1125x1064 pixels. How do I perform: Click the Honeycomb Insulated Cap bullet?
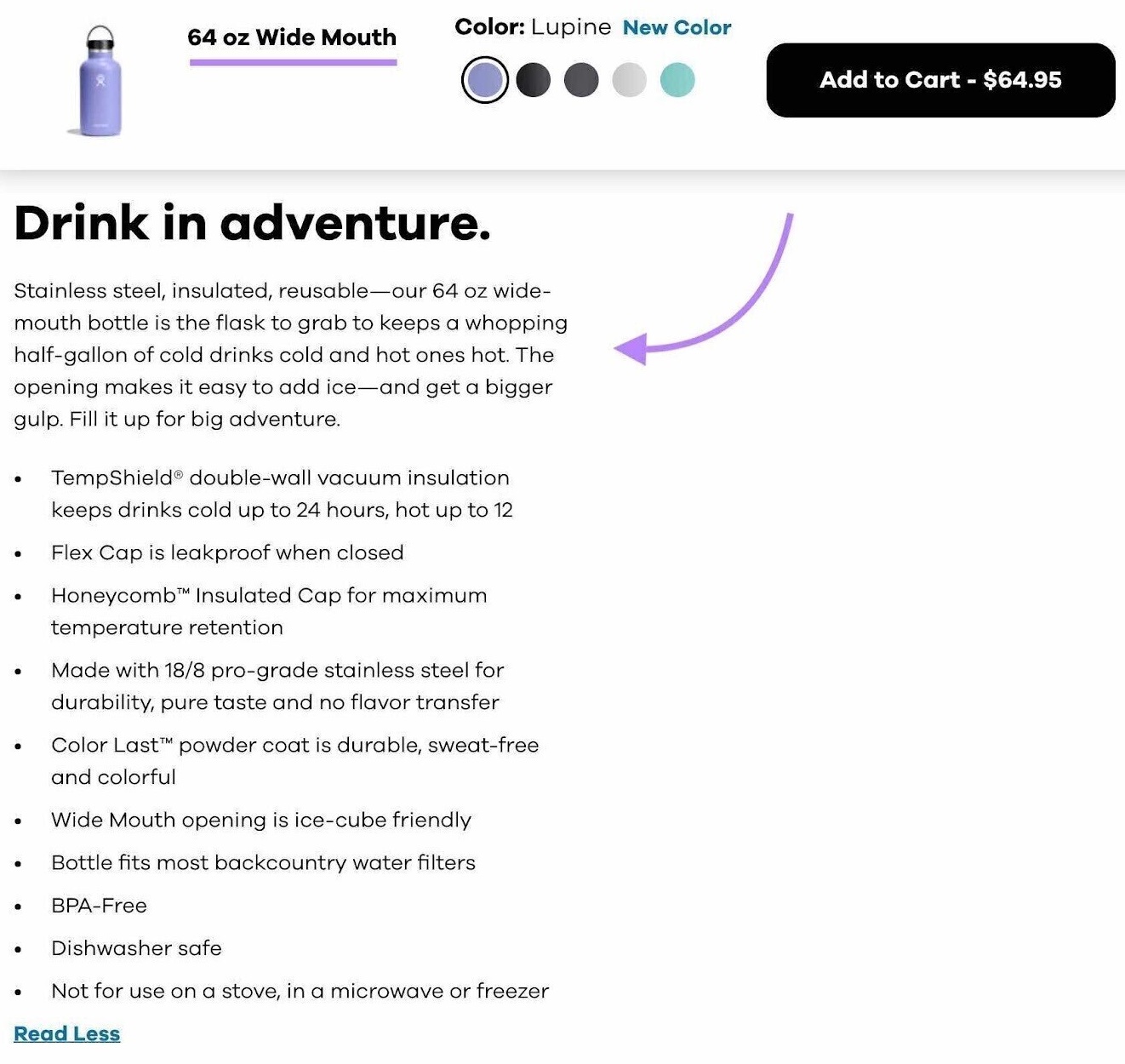268,611
